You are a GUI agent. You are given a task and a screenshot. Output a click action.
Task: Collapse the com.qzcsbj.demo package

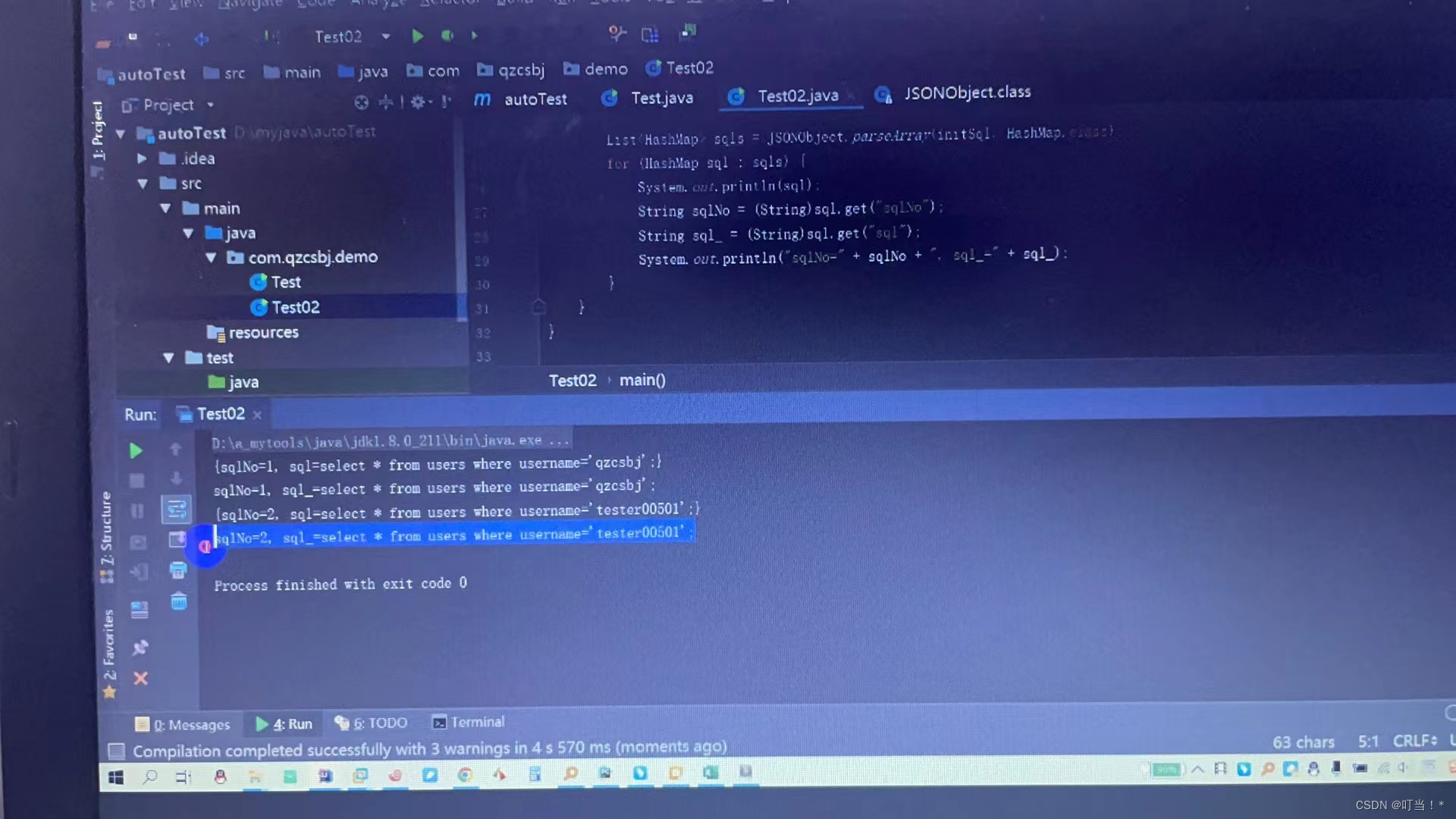(211, 257)
